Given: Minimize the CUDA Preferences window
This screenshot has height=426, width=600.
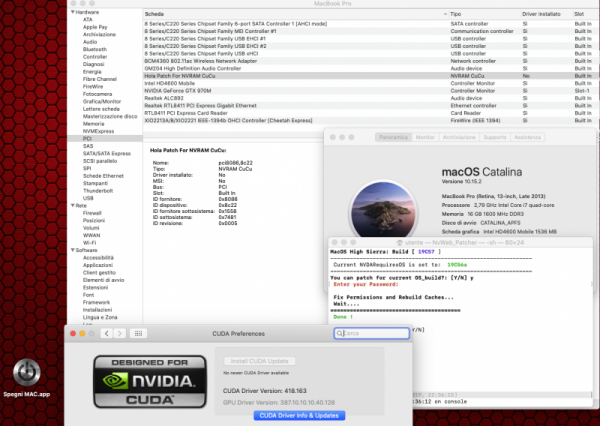Looking at the screenshot, I should pyautogui.click(x=82, y=333).
